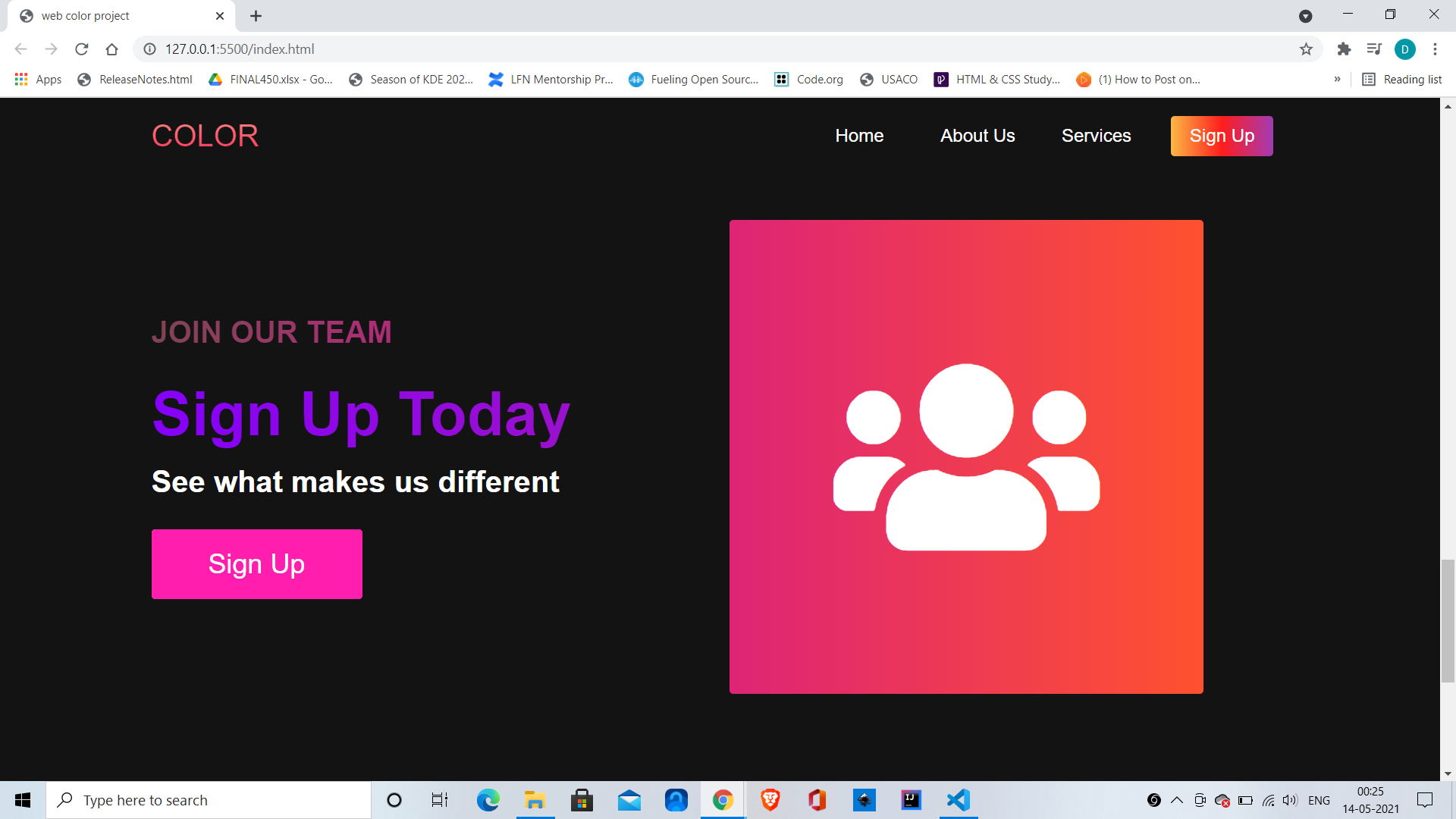Show hidden icons in the system tray
Image resolution: width=1456 pixels, height=819 pixels.
coord(1176,800)
